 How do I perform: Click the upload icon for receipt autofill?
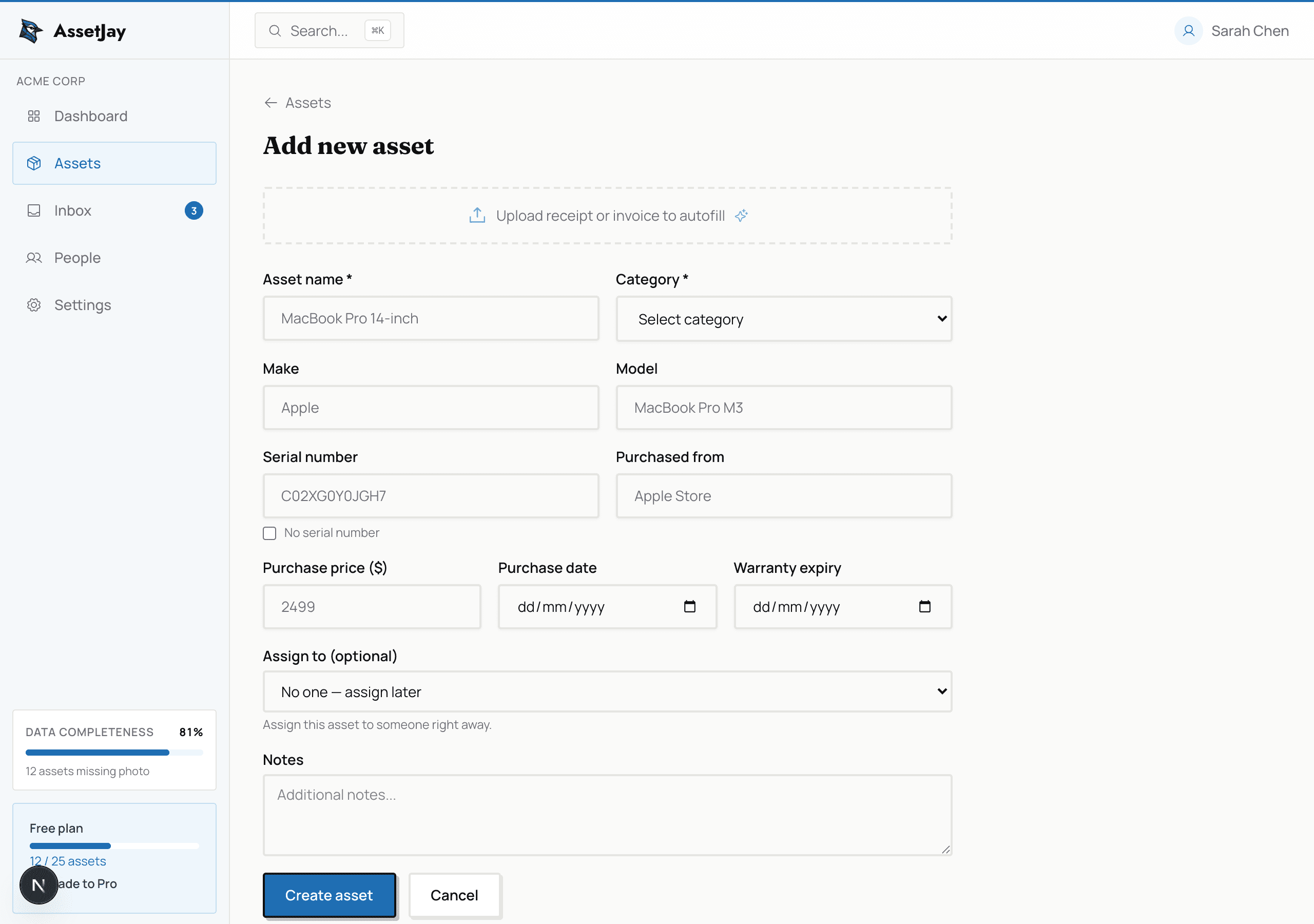tap(477, 215)
